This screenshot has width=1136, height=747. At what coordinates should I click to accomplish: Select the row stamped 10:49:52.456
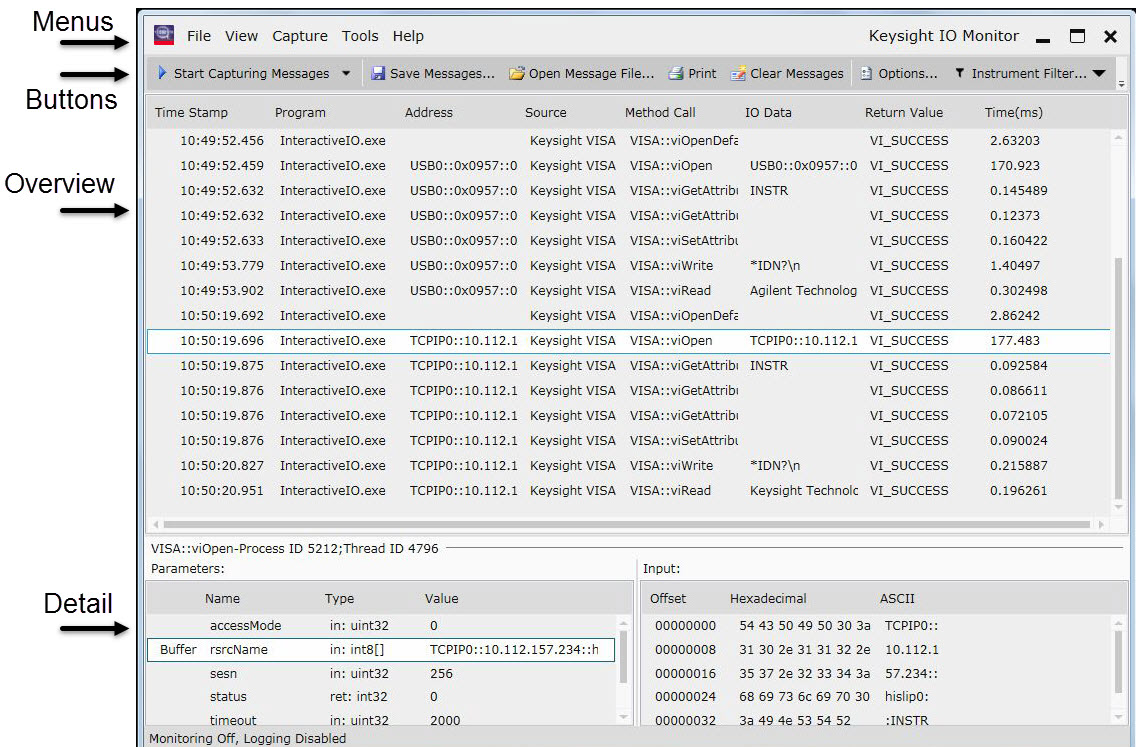point(628,141)
